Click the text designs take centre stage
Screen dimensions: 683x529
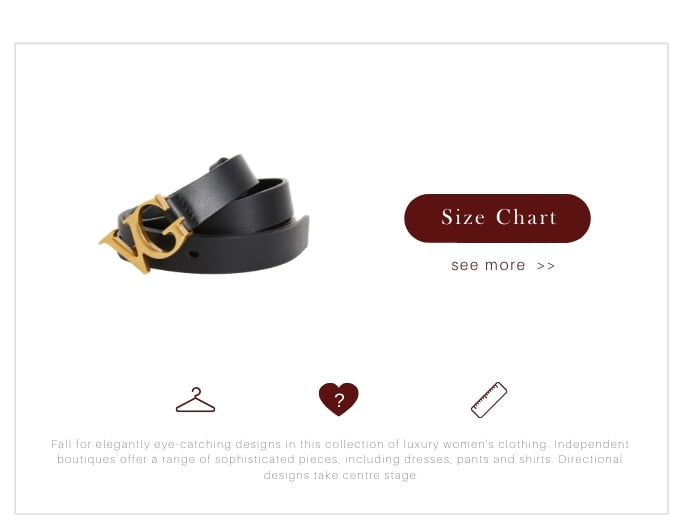(340, 475)
